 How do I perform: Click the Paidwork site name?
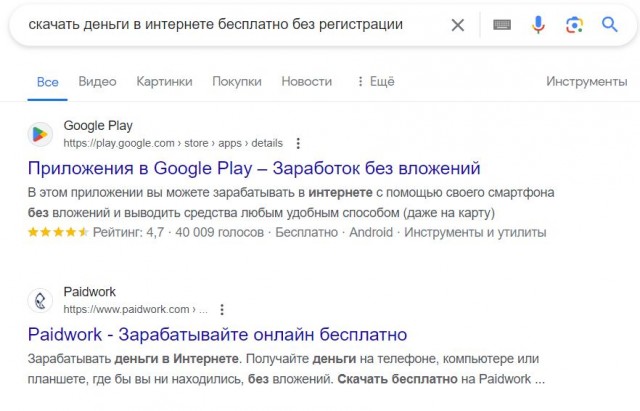click(x=90, y=292)
